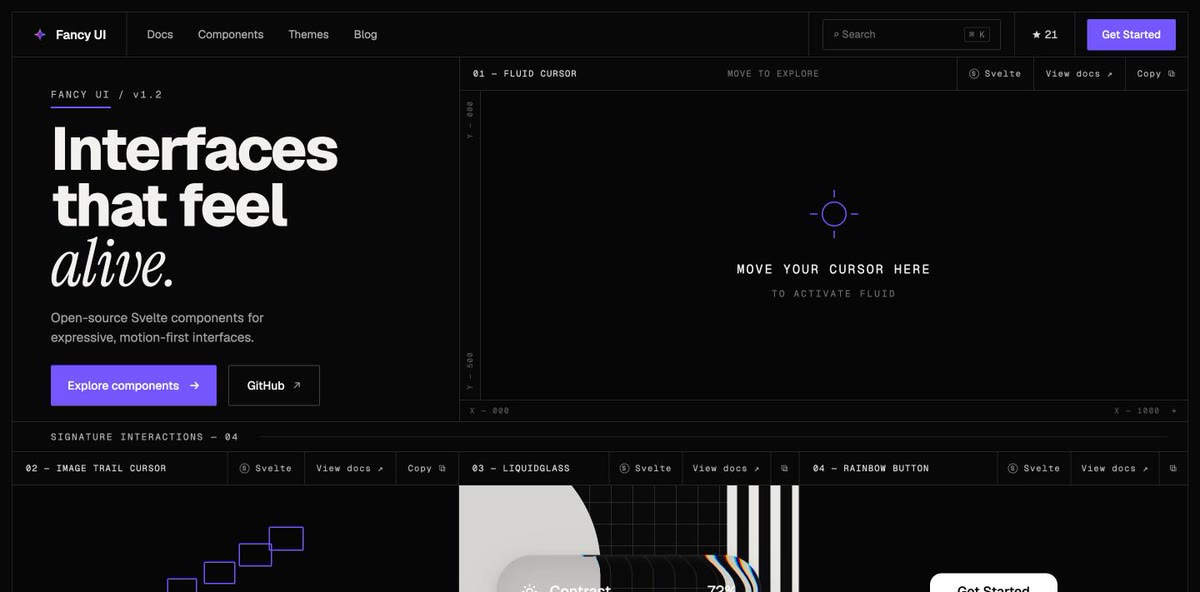Select Svelte in Image Trail Cursor header
1200x592 pixels.
coord(266,468)
